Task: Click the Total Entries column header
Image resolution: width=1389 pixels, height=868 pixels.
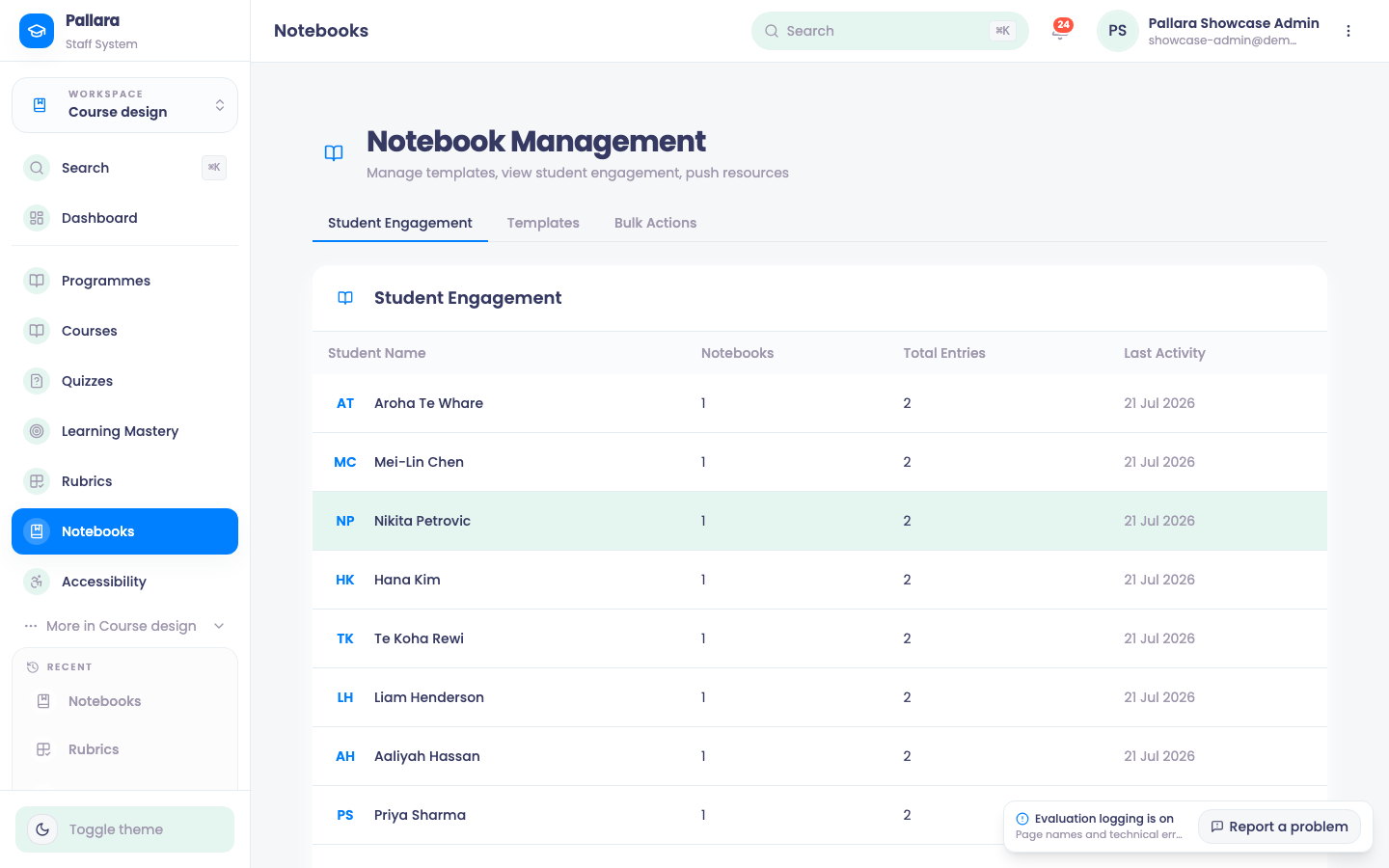Action: [944, 353]
